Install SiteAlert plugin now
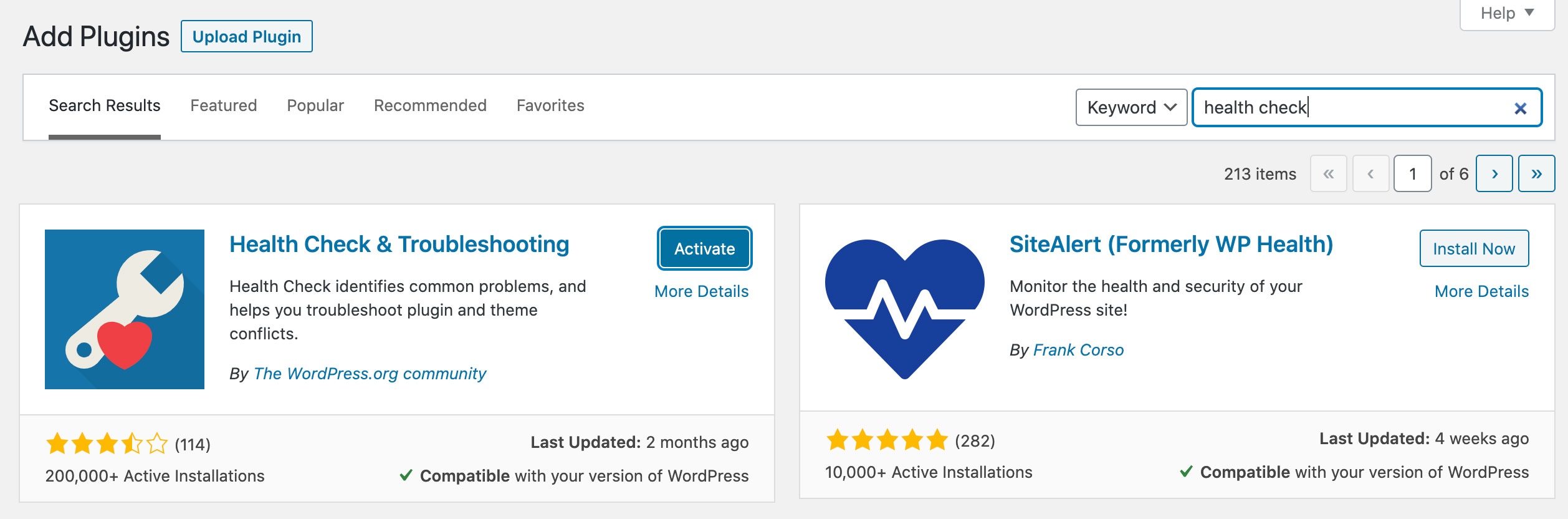The height and width of the screenshot is (519, 1568). coord(1474,248)
